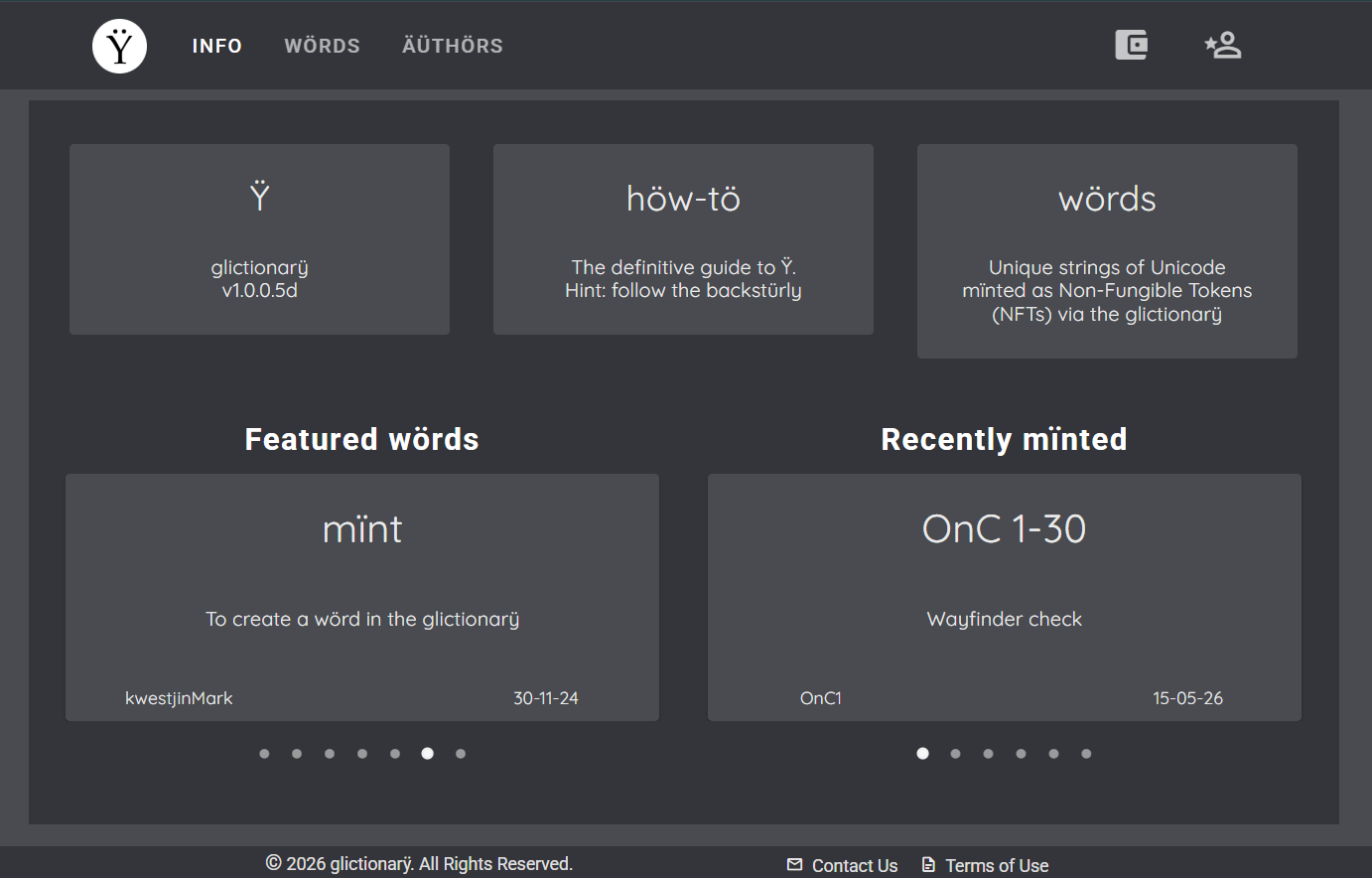Click the starred user account icon
This screenshot has height=878, width=1372.
tap(1223, 45)
